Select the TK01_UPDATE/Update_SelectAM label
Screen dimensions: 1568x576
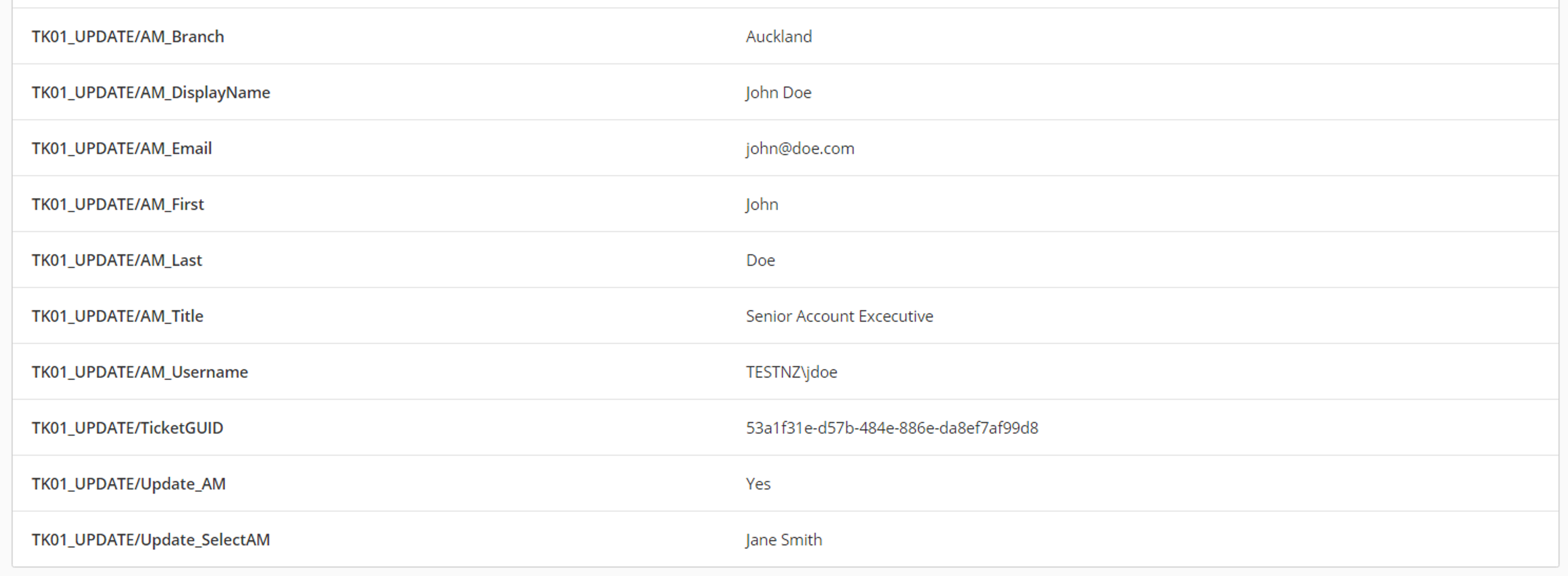(150, 541)
